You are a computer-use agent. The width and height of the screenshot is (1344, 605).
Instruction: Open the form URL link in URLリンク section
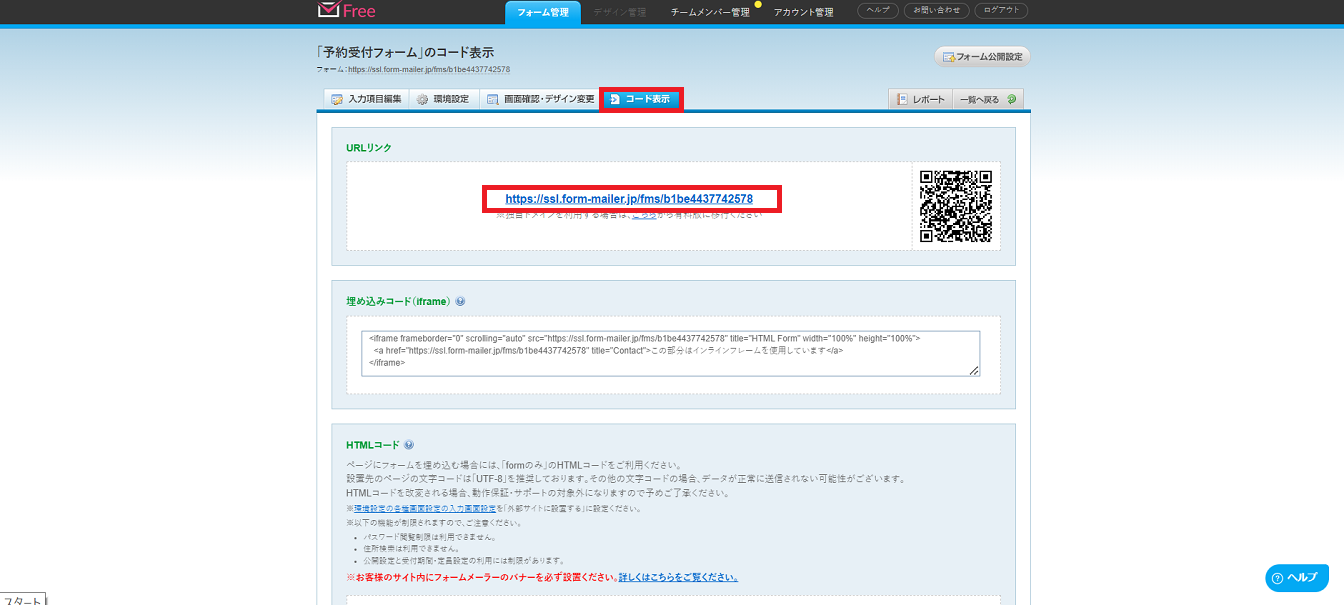point(629,199)
